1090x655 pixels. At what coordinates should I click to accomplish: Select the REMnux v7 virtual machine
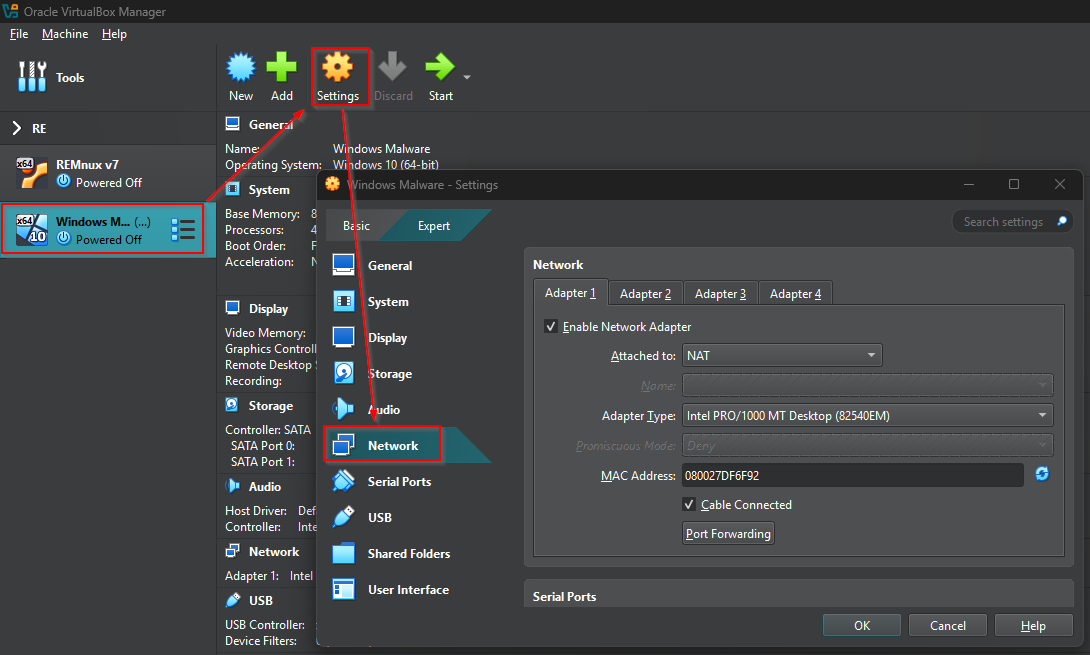pos(108,173)
